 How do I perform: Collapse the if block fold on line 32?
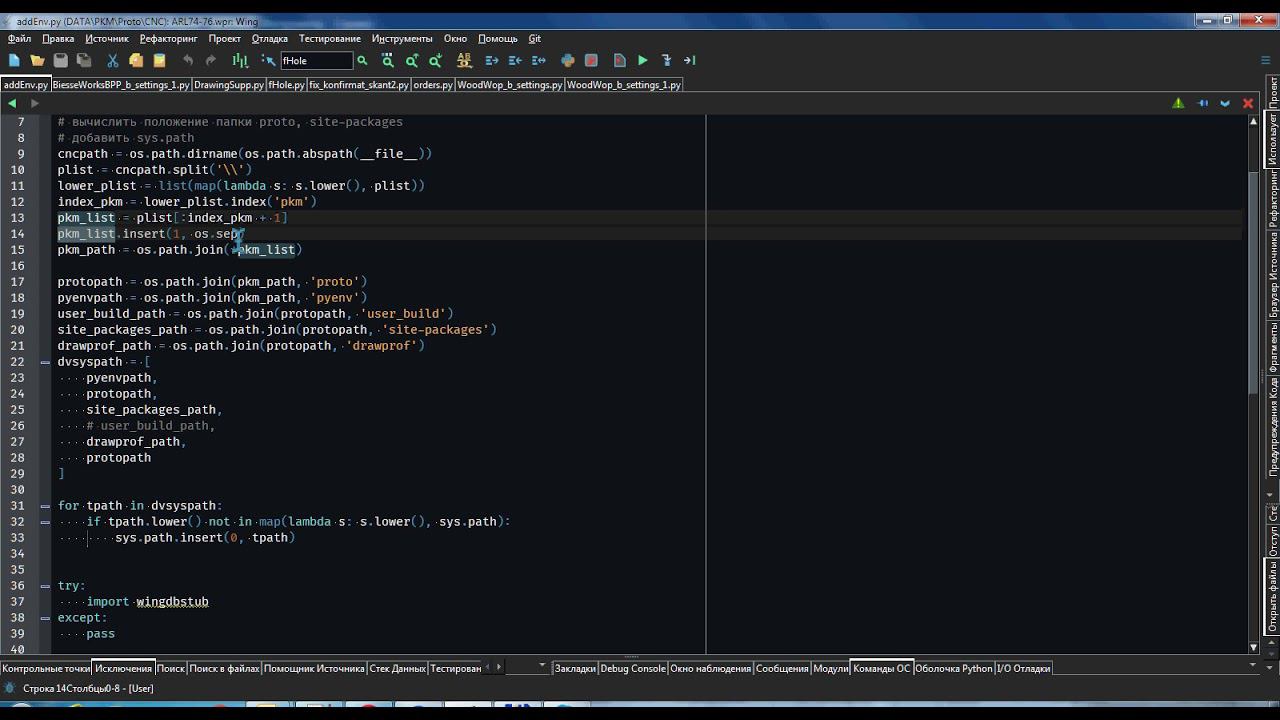click(x=45, y=522)
